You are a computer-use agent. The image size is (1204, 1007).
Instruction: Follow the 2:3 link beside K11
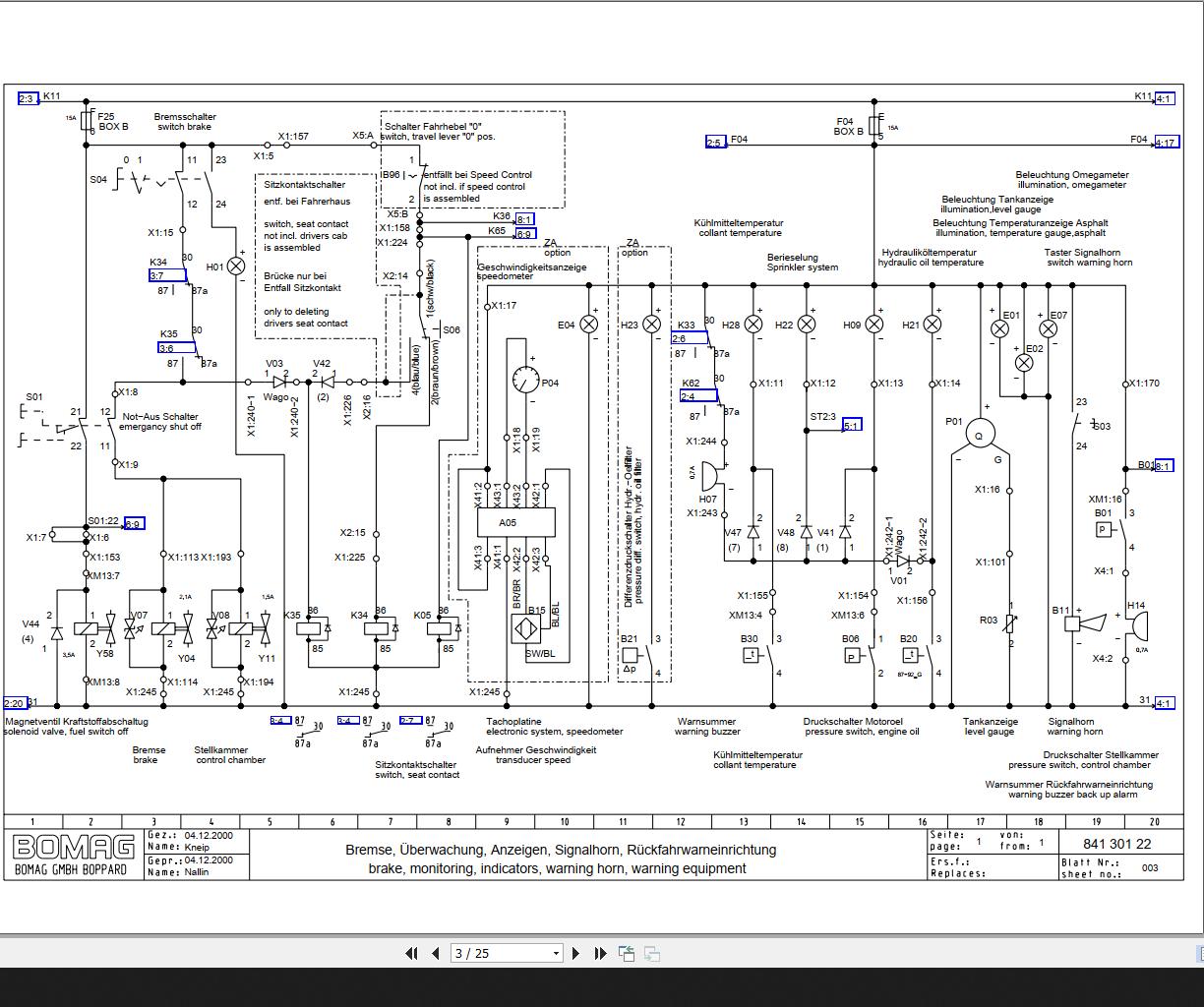28,98
